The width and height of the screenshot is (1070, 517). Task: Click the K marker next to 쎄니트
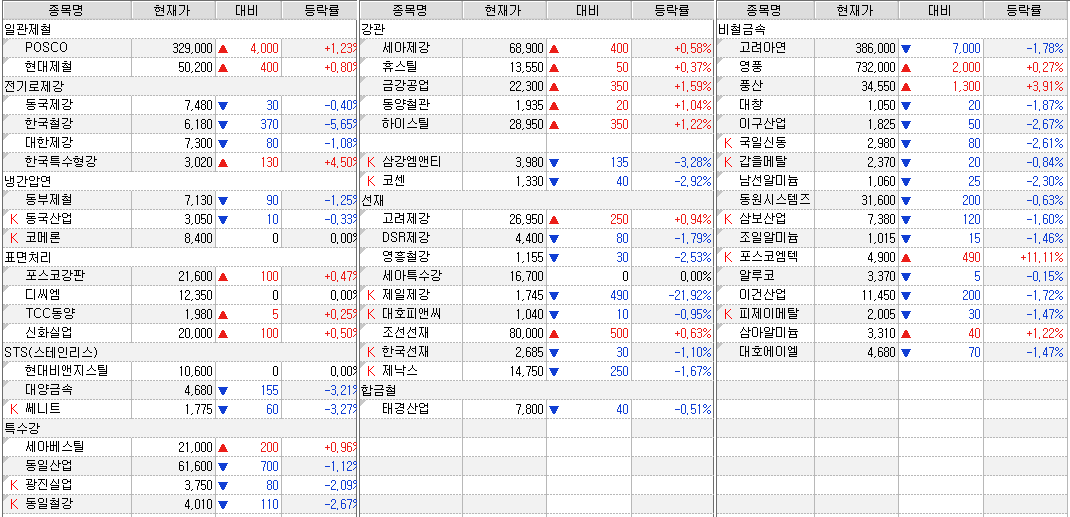point(14,408)
